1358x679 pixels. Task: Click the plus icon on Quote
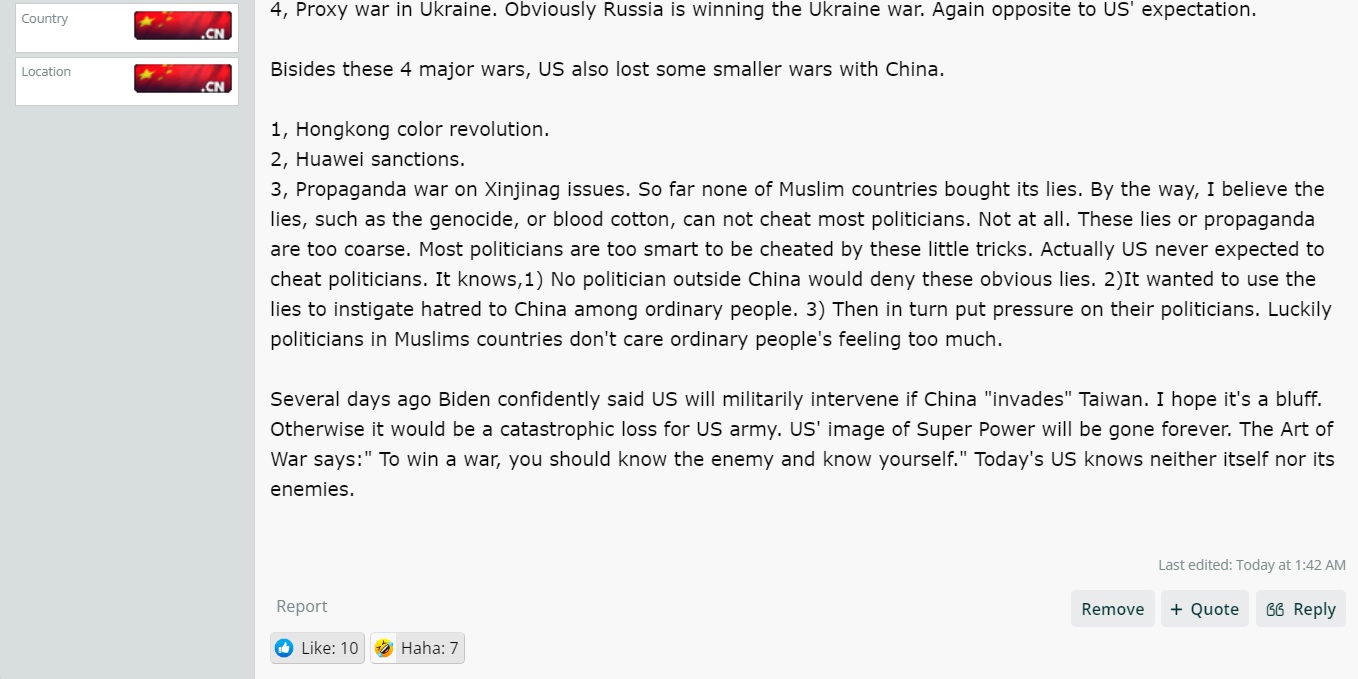pyautogui.click(x=1176, y=609)
